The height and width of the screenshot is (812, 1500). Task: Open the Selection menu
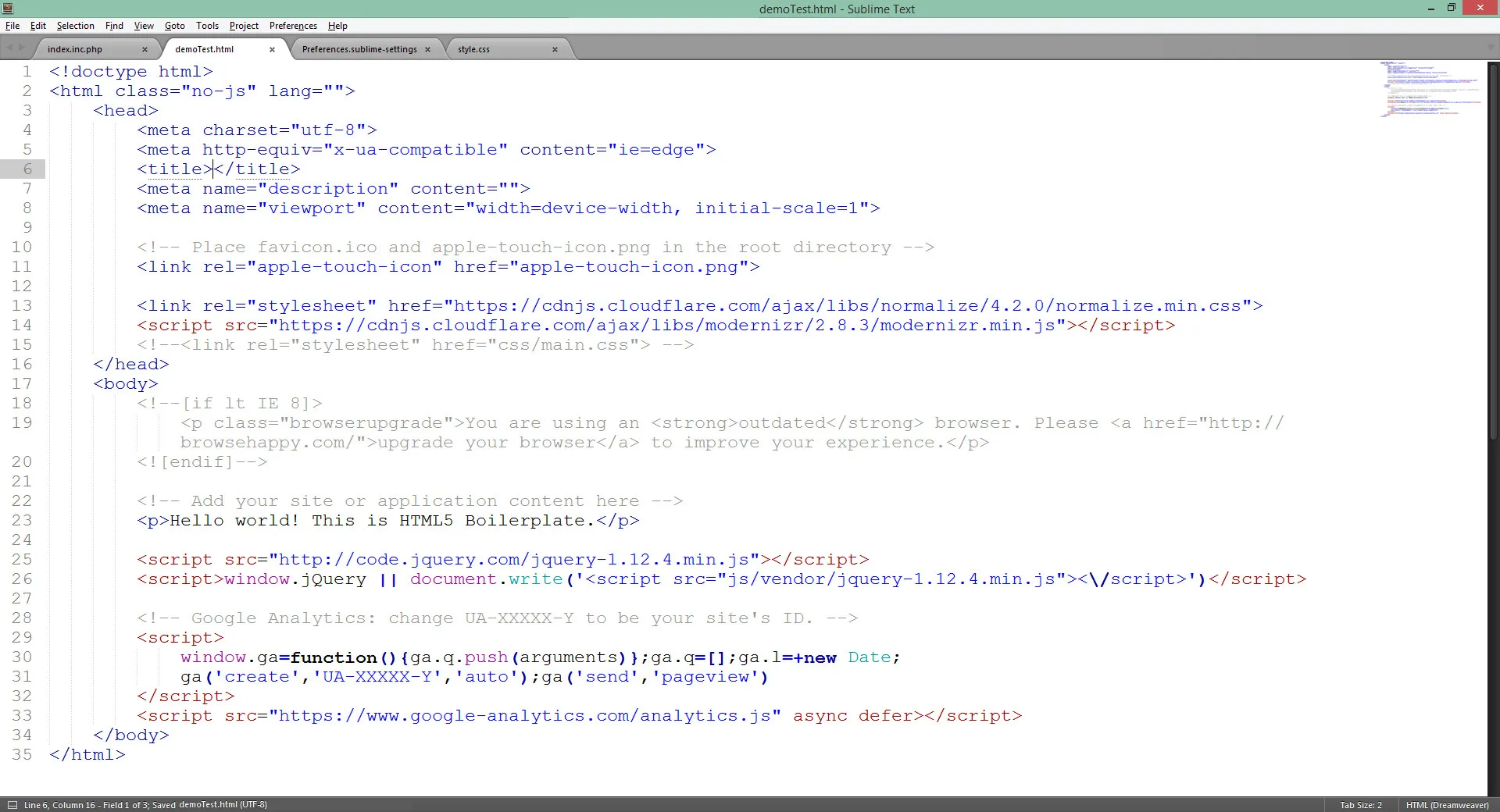[x=75, y=26]
